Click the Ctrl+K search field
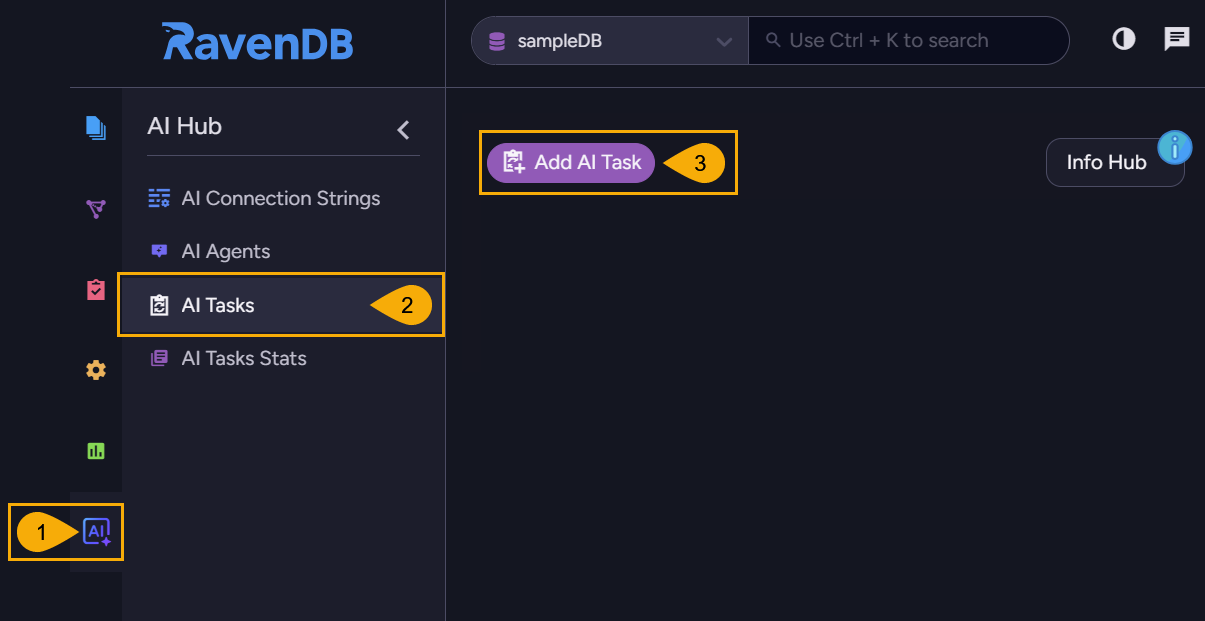 click(908, 40)
